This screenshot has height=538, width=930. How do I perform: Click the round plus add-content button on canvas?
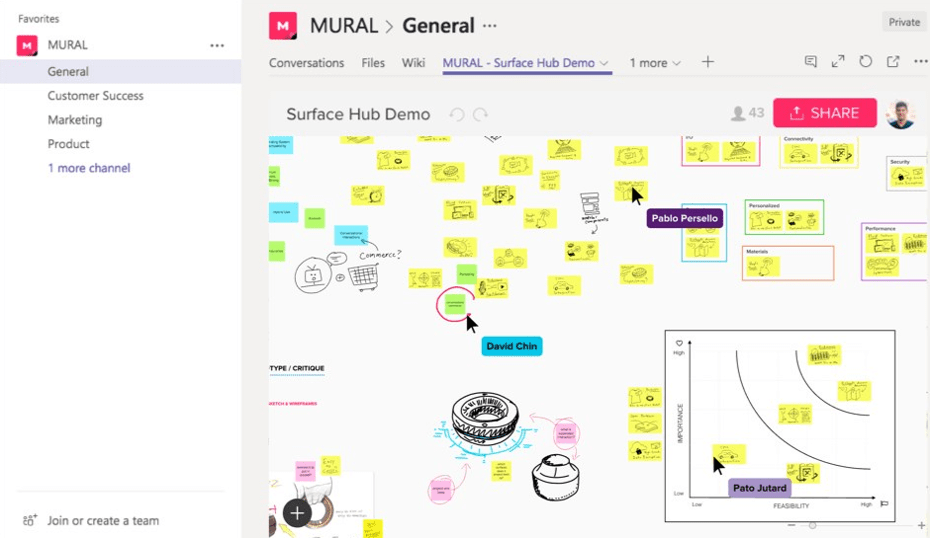click(297, 513)
